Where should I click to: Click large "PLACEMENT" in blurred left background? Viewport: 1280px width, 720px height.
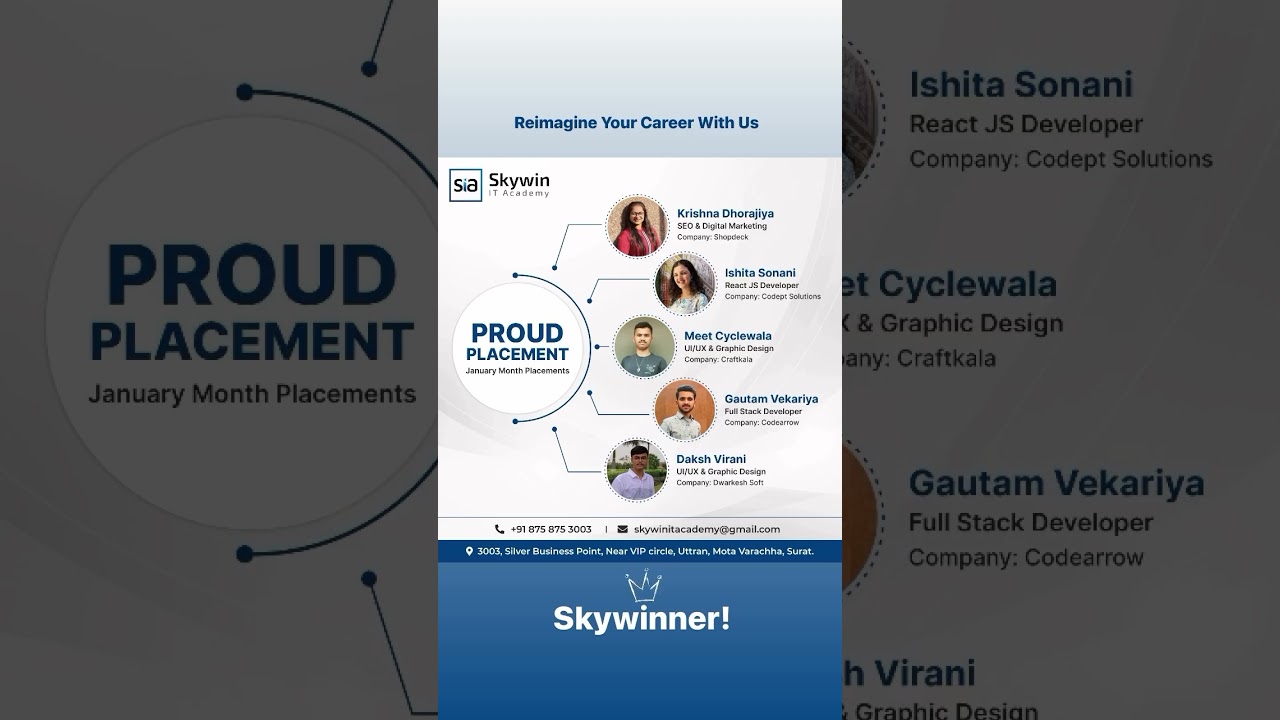tap(252, 340)
